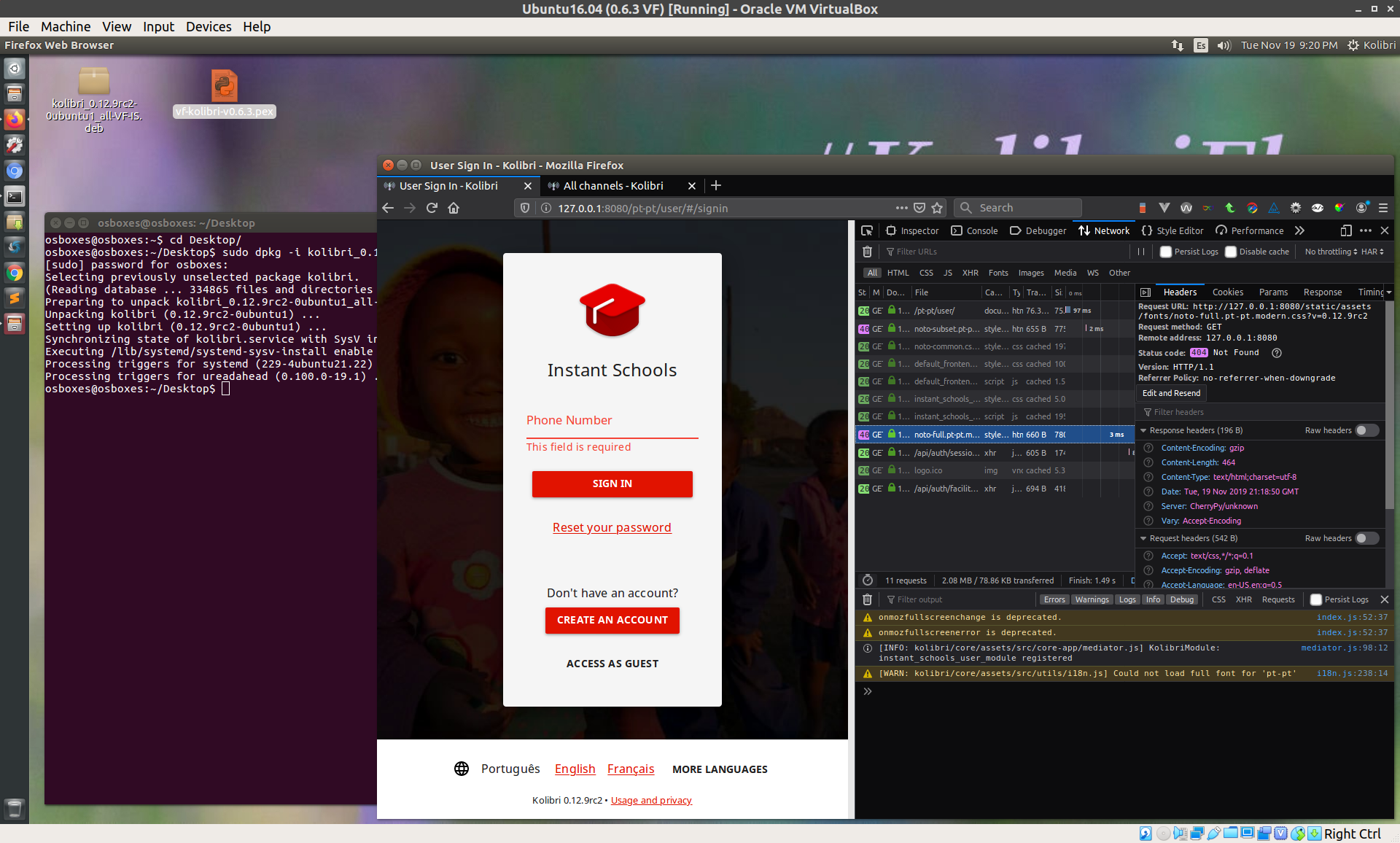Pause network traffic recording

1142,252
